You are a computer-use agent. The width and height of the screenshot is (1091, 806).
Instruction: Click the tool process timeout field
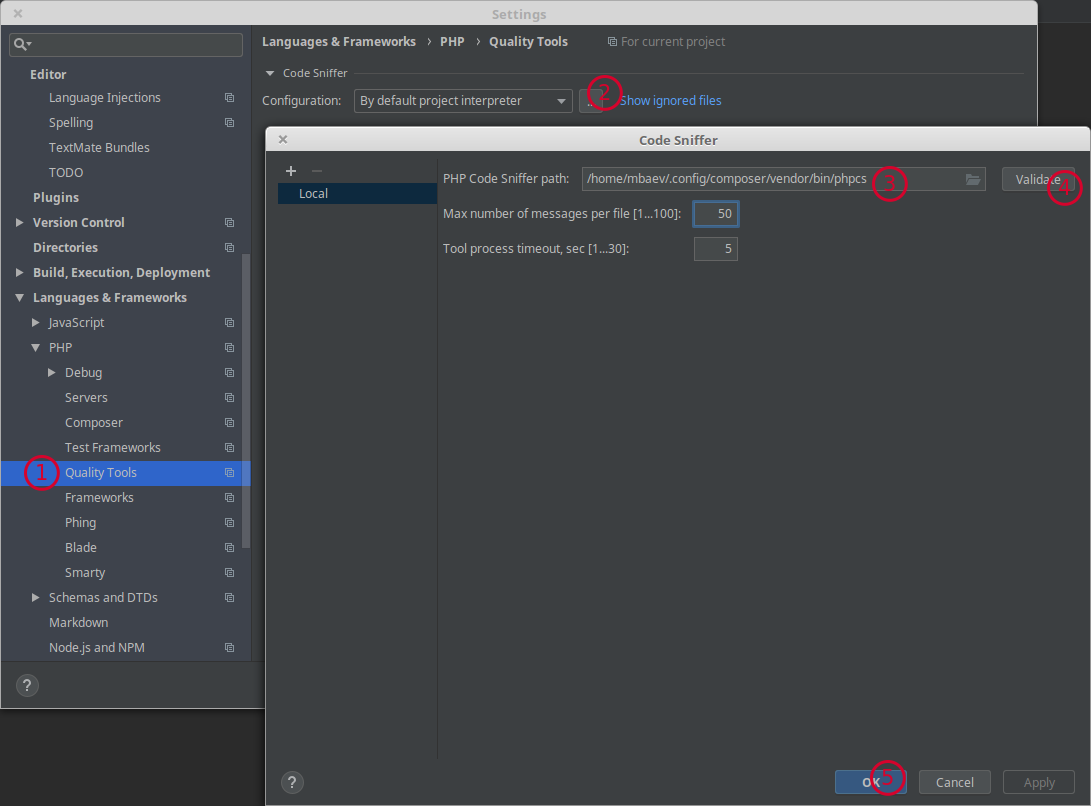tap(715, 249)
